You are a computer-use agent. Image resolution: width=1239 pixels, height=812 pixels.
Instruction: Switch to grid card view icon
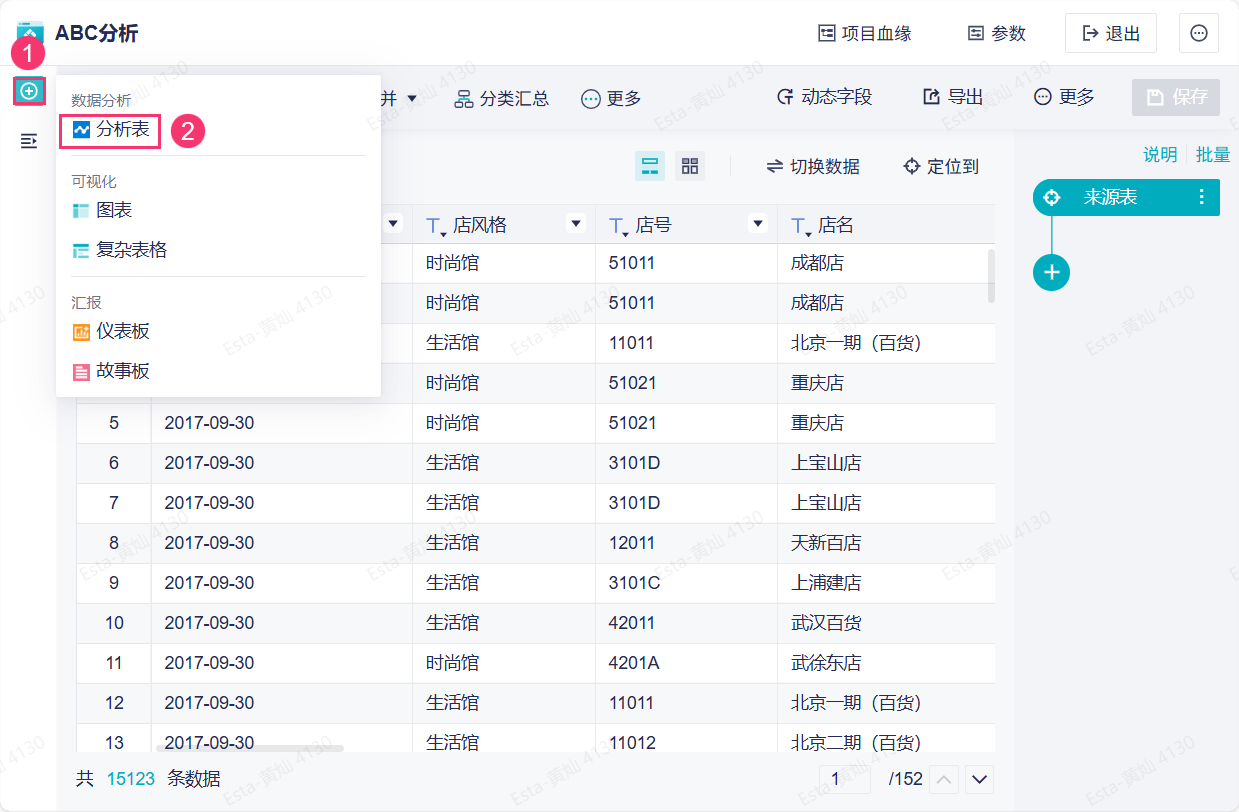(x=690, y=166)
